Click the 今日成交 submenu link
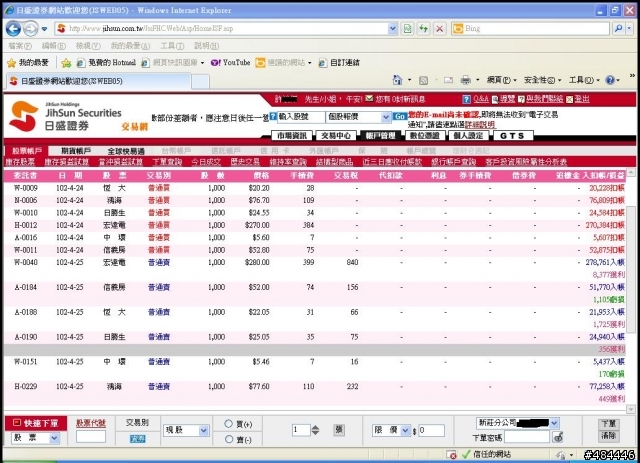640x463 pixels. 206,162
